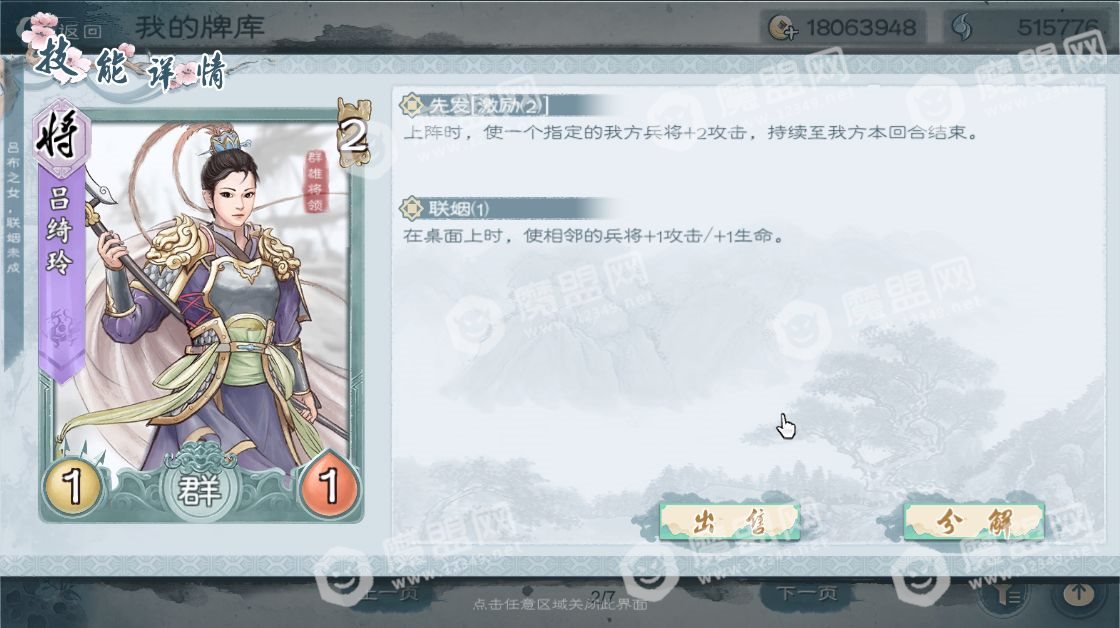Screen dimensions: 1120x628
Task: Click the card cost number 2 badge
Action: (354, 134)
